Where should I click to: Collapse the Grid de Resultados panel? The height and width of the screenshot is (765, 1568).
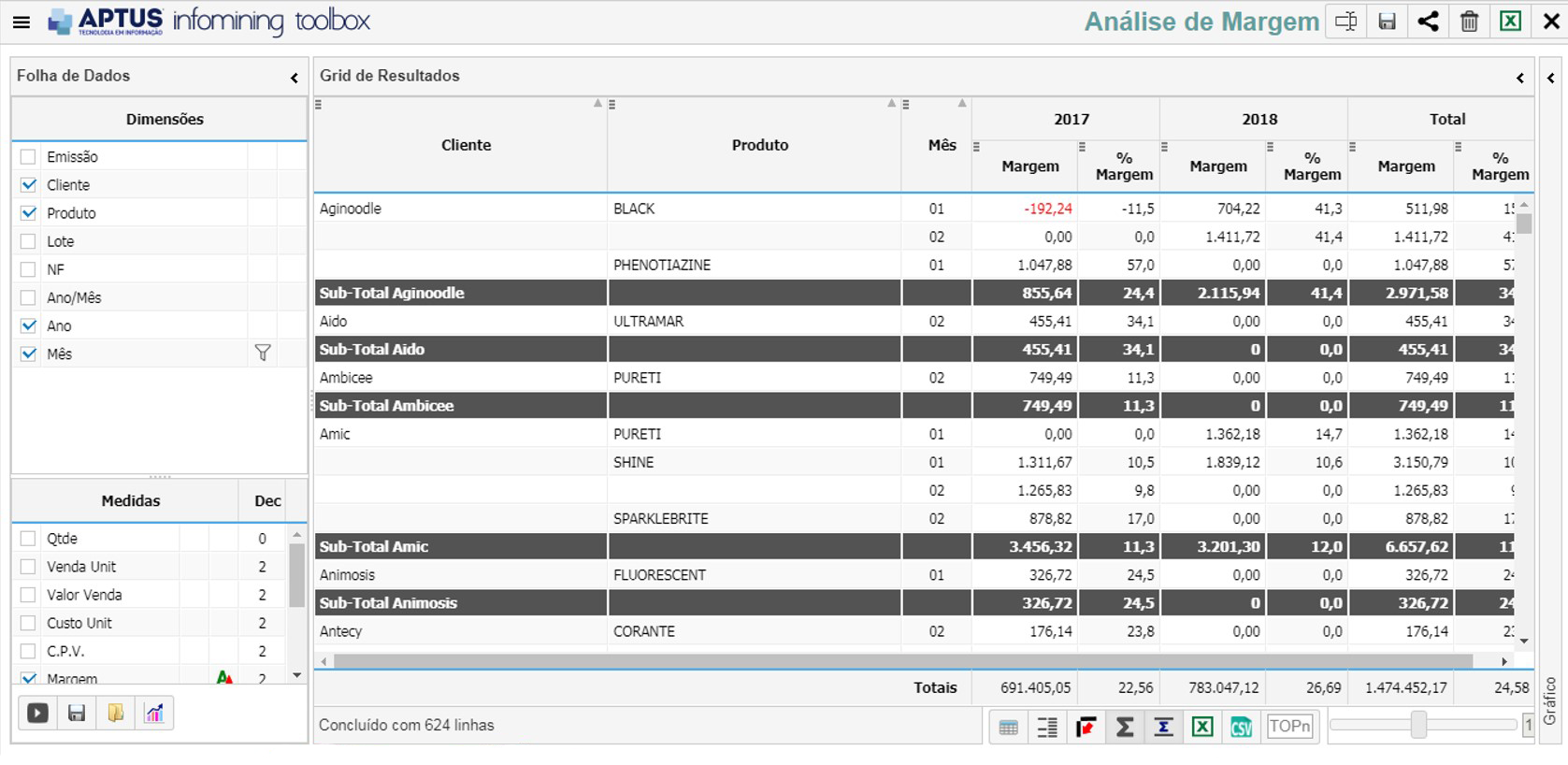click(x=1519, y=78)
